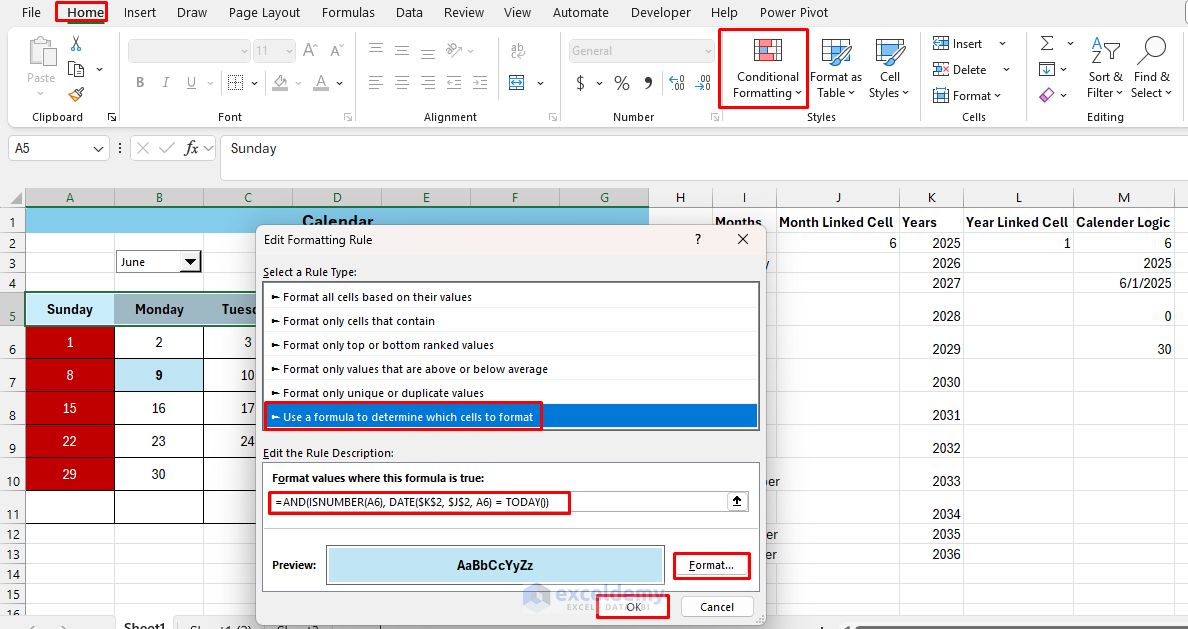The width and height of the screenshot is (1188, 629).
Task: Click Delete cells button
Action: tap(960, 70)
